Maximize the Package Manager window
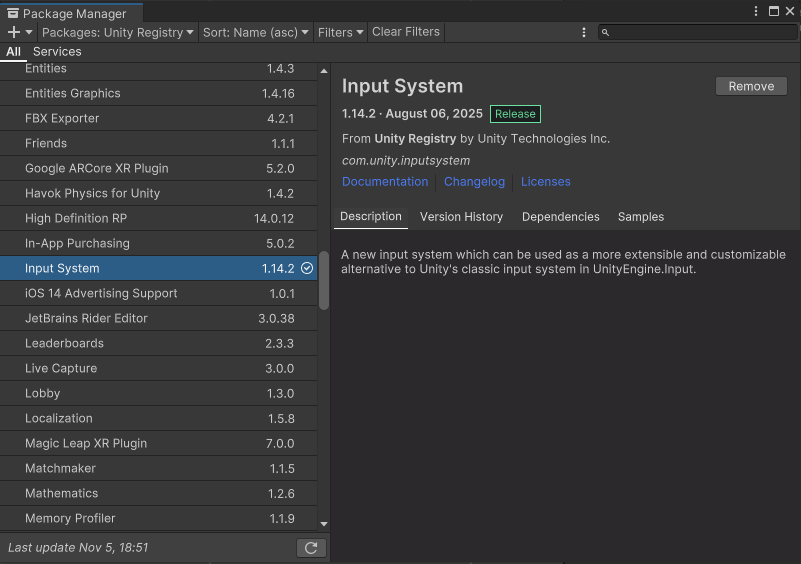801x564 pixels. (x=774, y=11)
